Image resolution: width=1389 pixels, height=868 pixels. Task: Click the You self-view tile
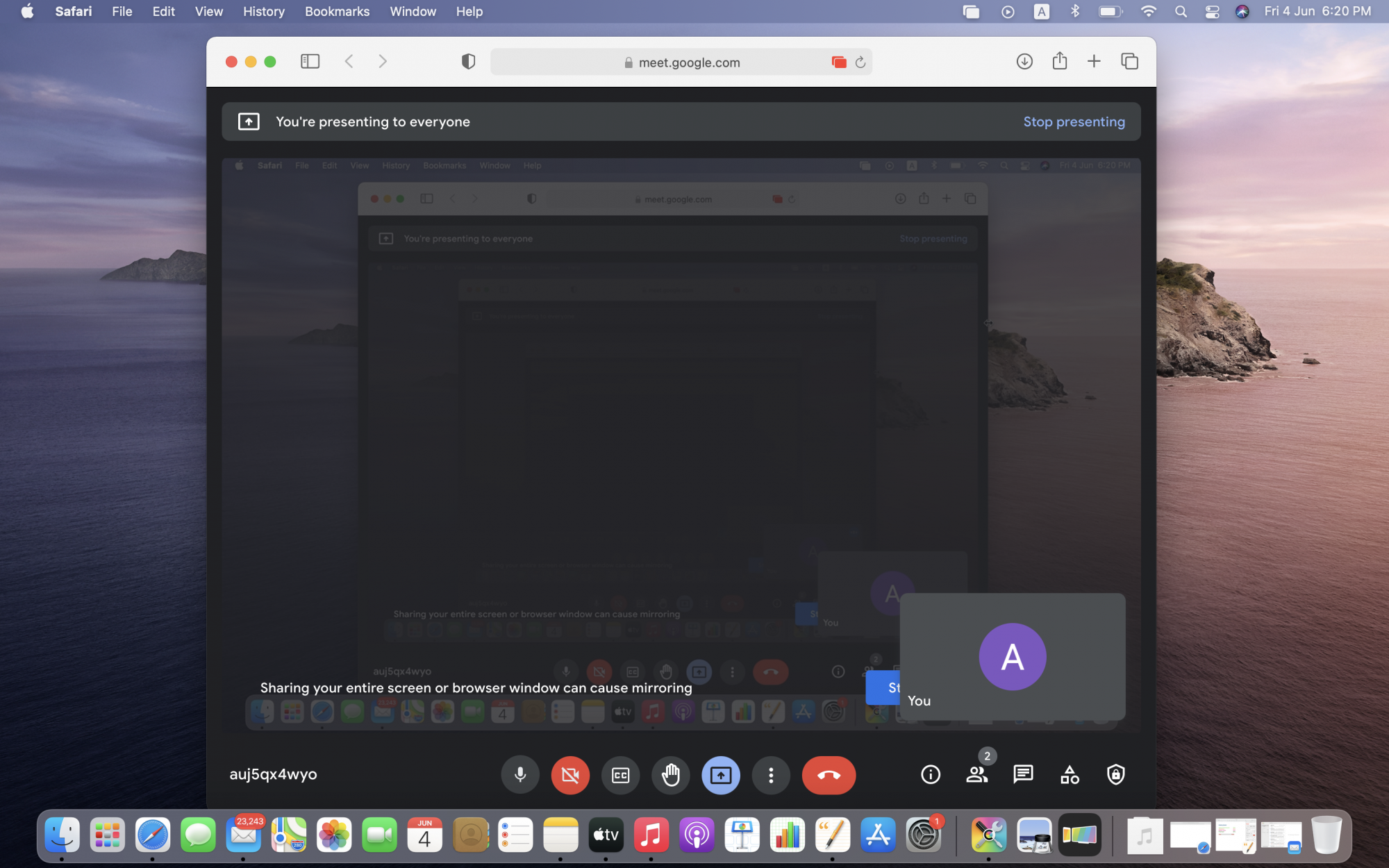pyautogui.click(x=1012, y=656)
